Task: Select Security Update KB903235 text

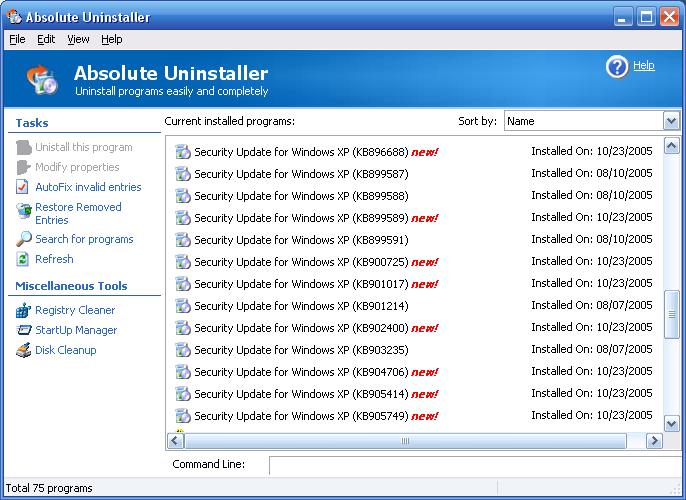Action: pos(301,350)
